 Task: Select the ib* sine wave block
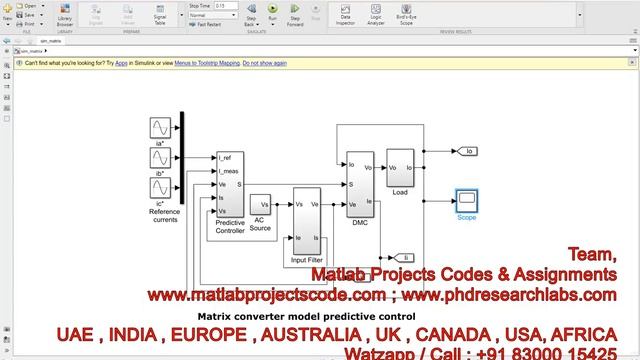(160, 158)
